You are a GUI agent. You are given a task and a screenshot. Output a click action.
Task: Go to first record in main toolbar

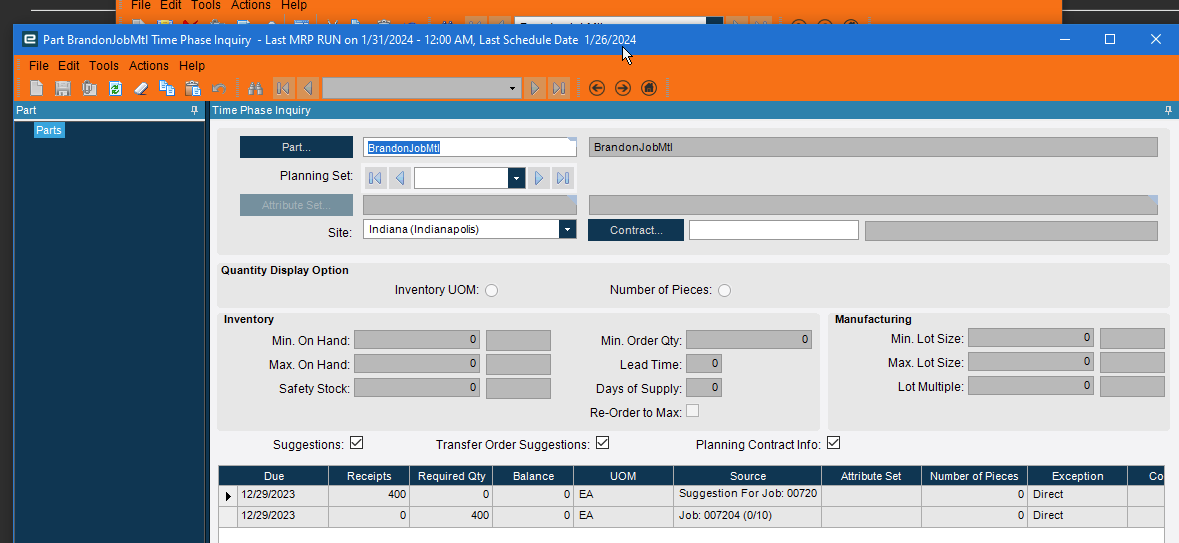point(283,88)
